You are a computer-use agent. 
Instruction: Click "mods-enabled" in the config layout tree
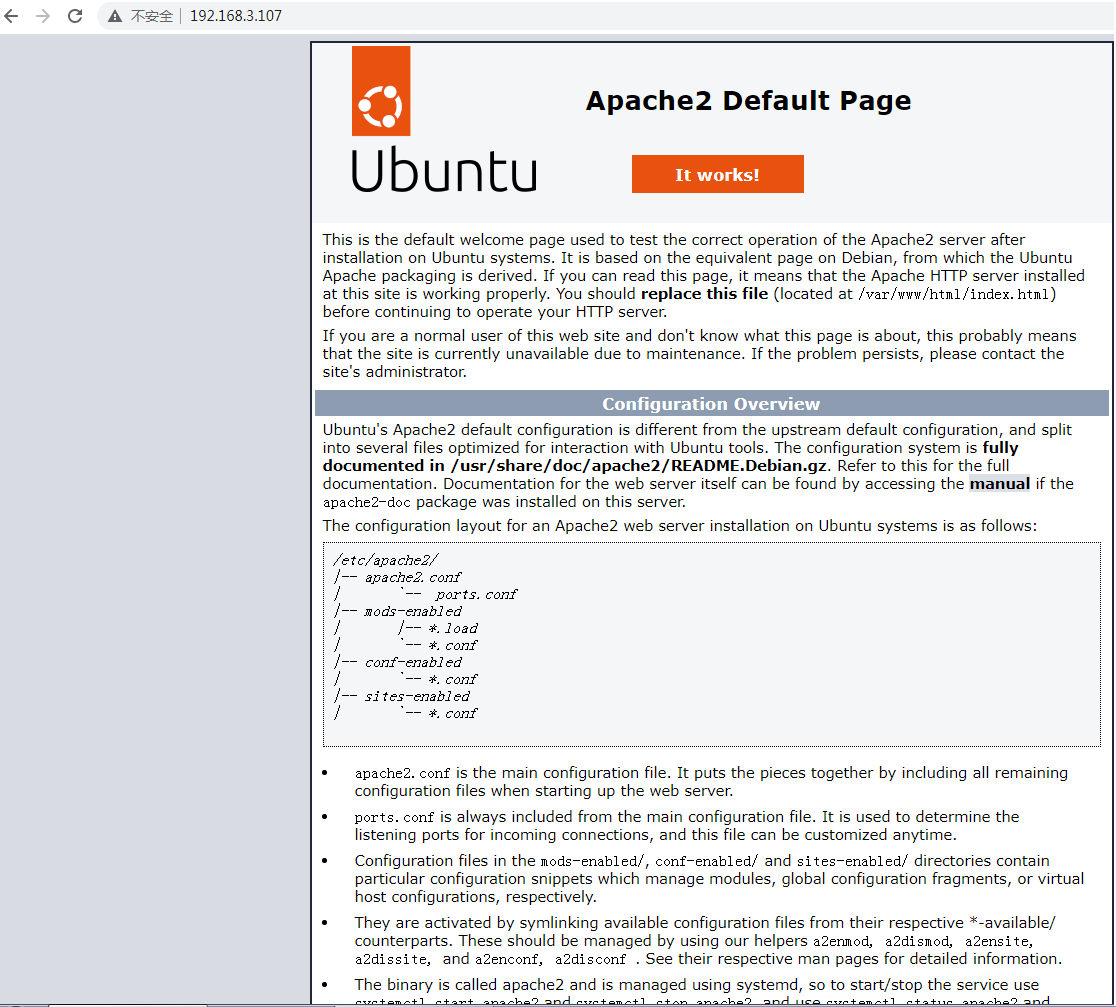point(413,611)
